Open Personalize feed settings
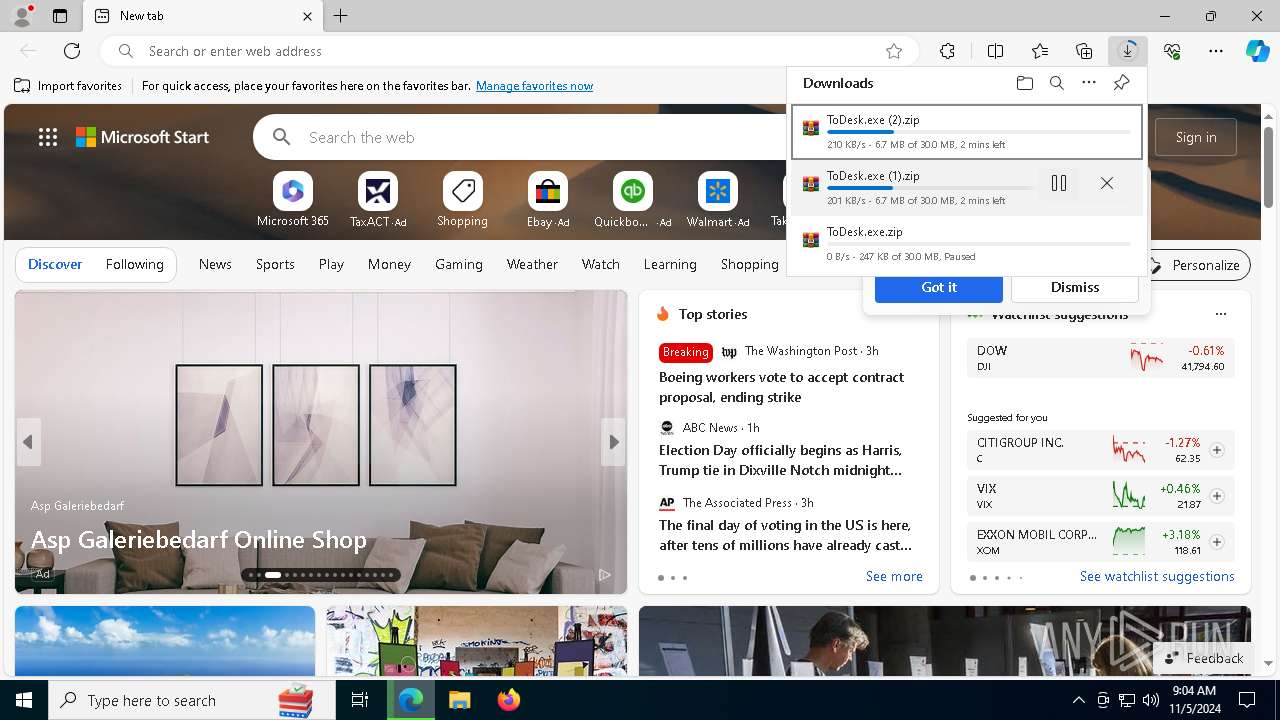1280x720 pixels. pos(1195,265)
